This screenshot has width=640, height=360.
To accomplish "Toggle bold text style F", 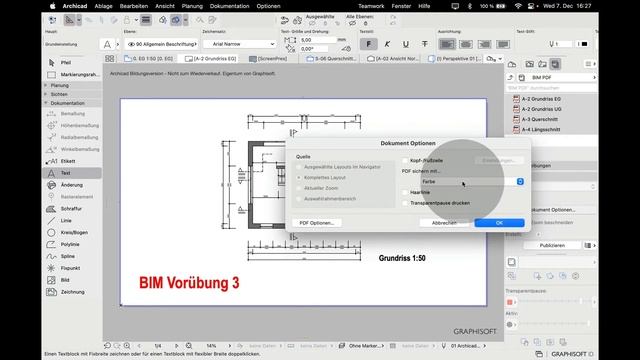I will click(x=369, y=44).
